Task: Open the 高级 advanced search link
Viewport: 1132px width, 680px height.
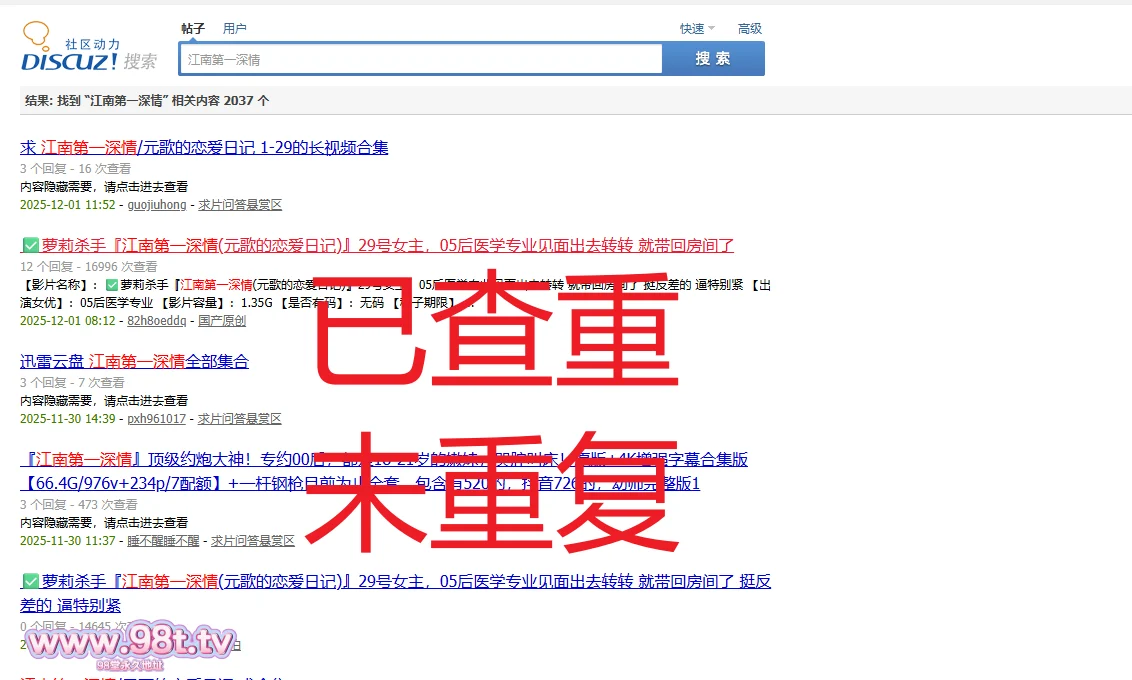Action: pos(749,29)
